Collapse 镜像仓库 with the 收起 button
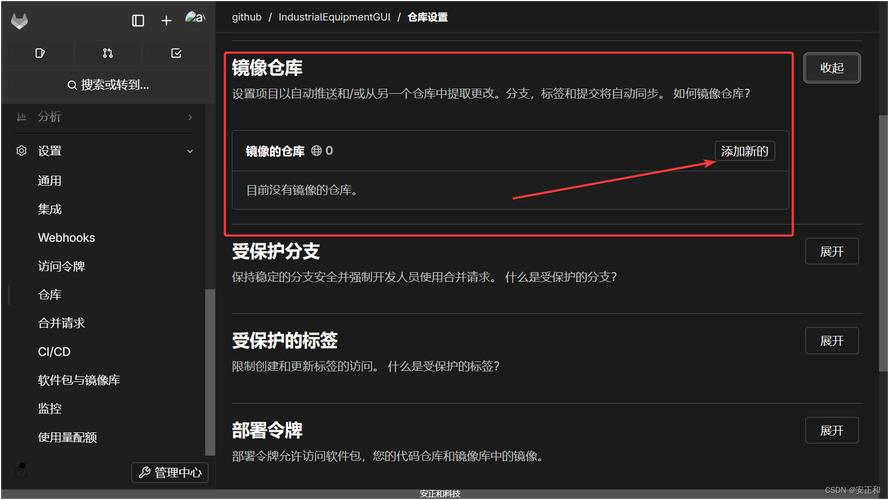 pyautogui.click(x=832, y=68)
